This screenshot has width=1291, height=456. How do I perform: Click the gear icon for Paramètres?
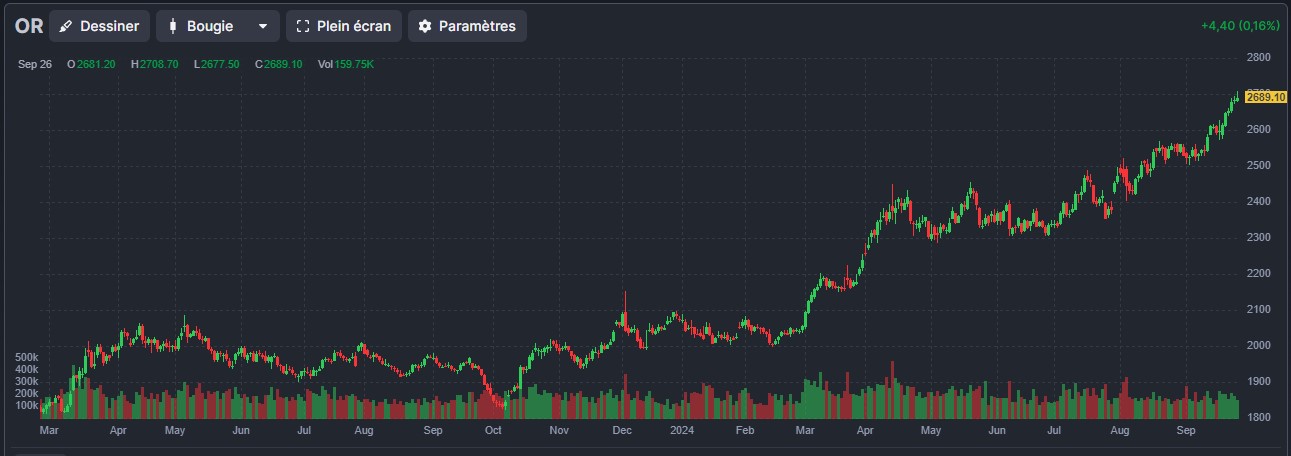tap(425, 26)
